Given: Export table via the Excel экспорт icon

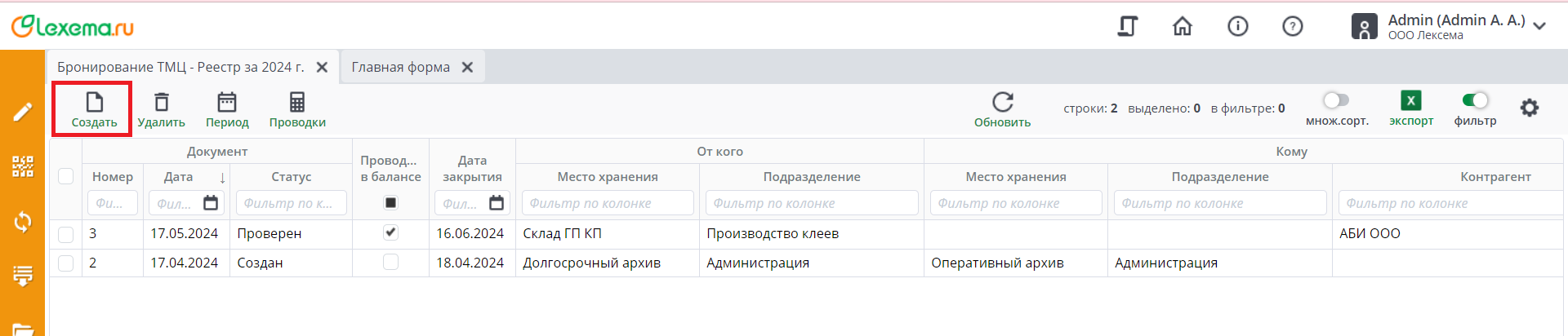Looking at the screenshot, I should point(1410,100).
